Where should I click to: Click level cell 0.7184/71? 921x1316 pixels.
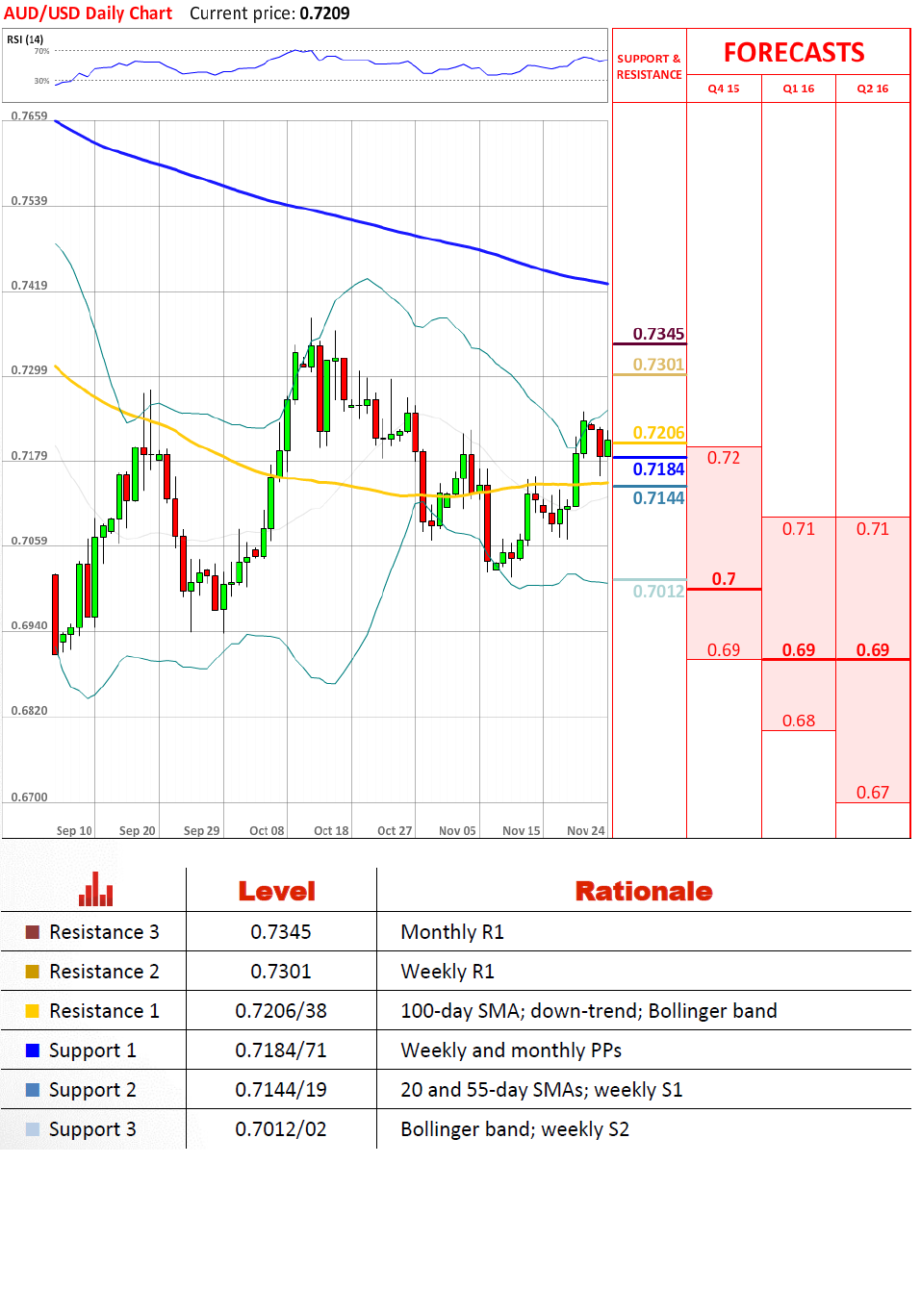coord(281,1050)
